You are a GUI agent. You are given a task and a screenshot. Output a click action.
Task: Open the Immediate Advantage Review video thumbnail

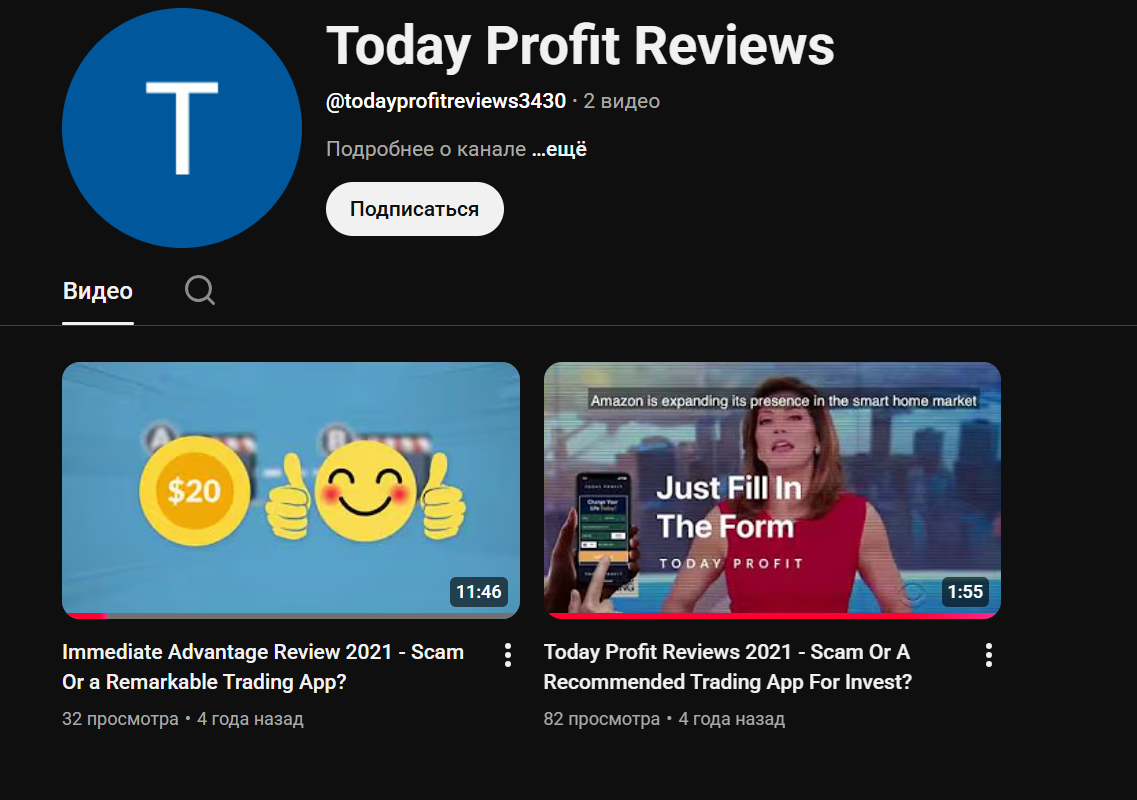tap(290, 490)
